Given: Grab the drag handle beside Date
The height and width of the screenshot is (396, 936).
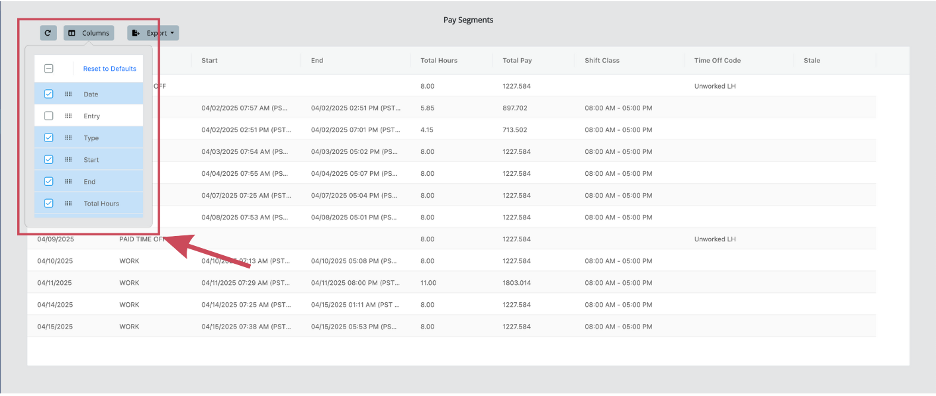Looking at the screenshot, I should click(68, 94).
